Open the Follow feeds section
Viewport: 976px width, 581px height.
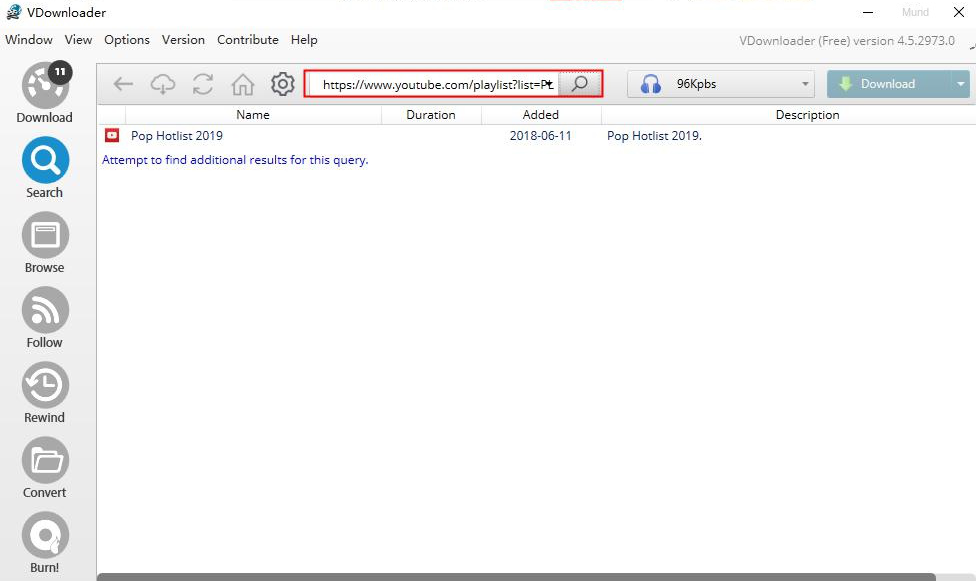[45, 318]
